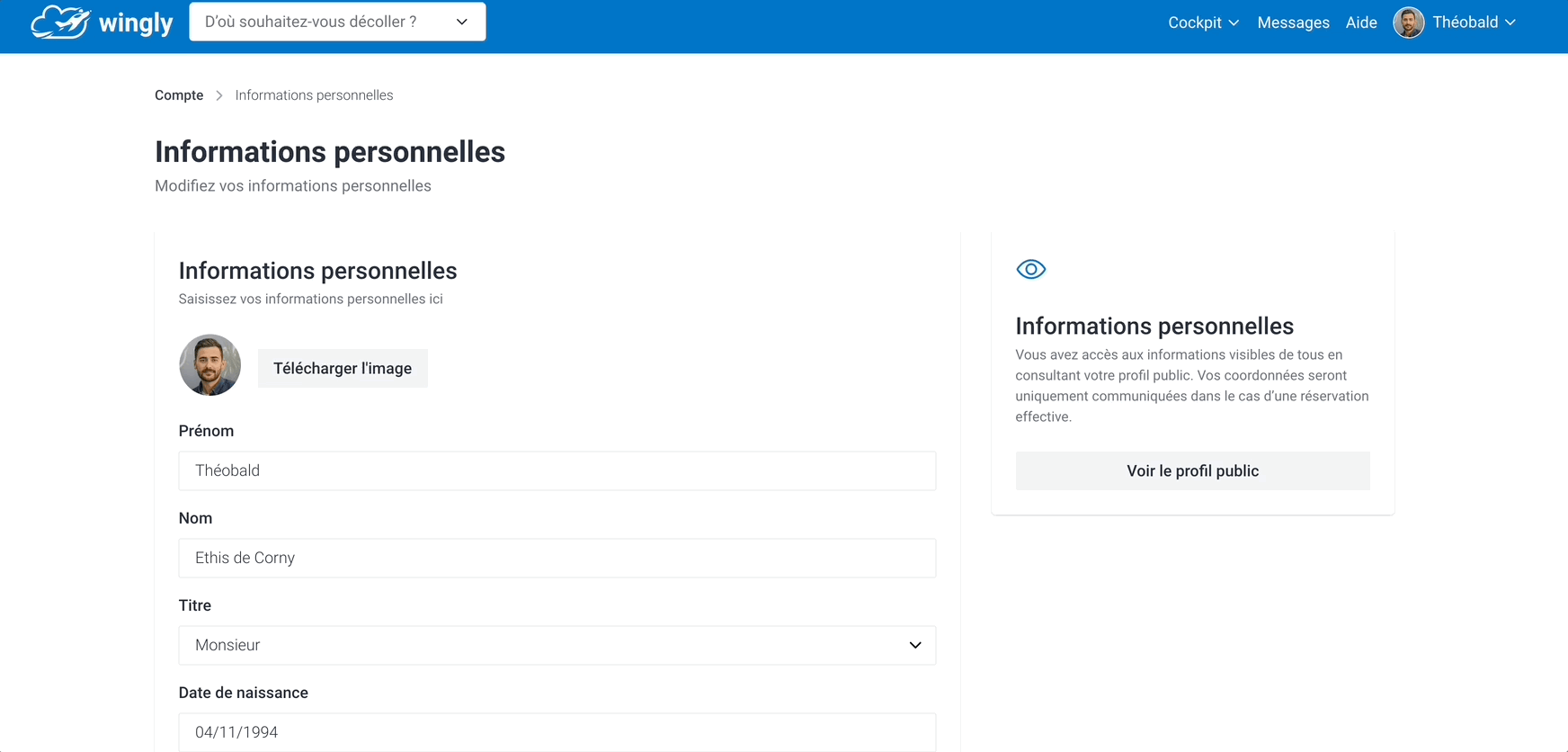Expand the Cockpit menu

pyautogui.click(x=1203, y=22)
